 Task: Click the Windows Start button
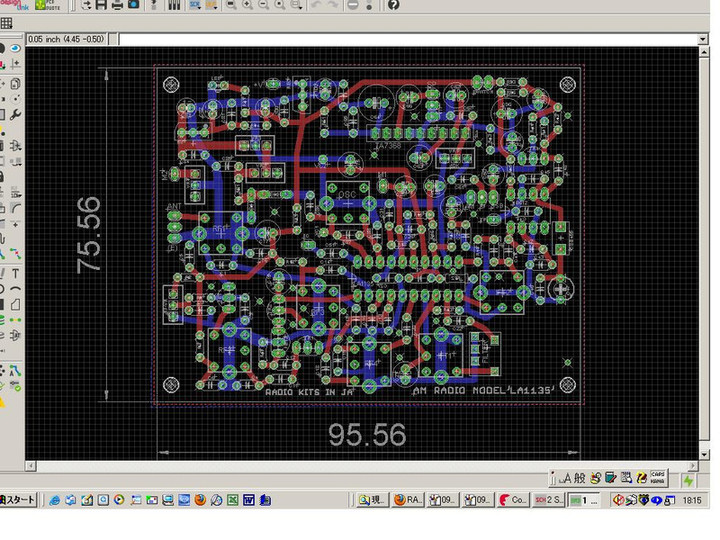(x=18, y=499)
